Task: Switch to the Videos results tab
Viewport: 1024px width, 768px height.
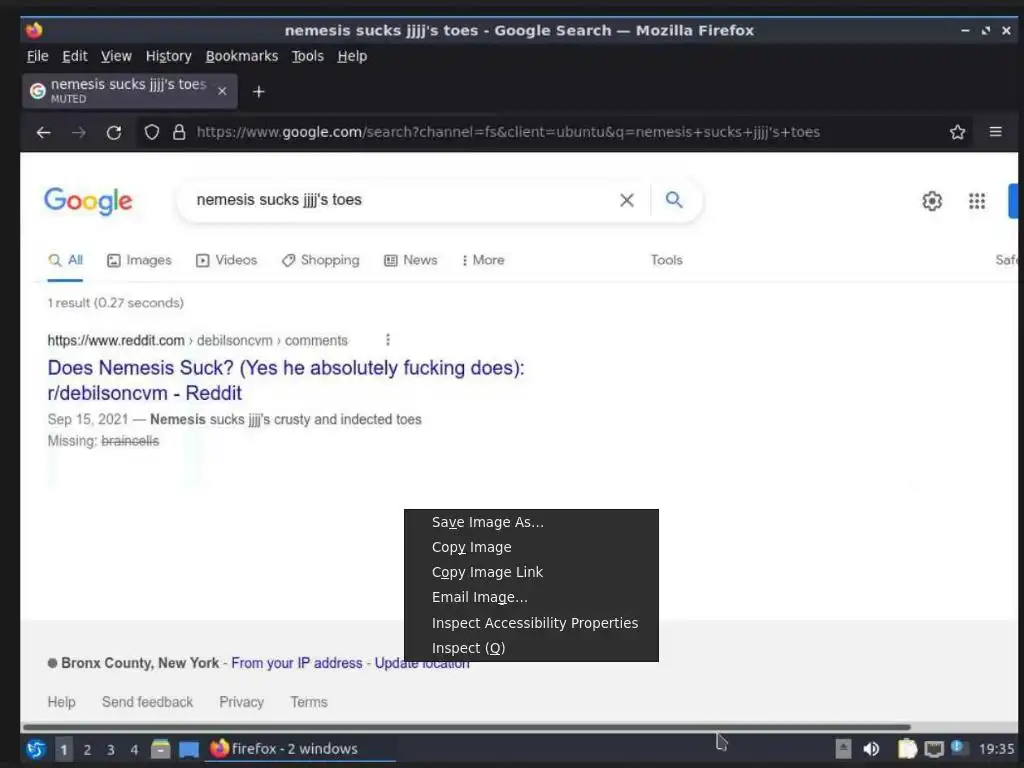Action: click(227, 260)
